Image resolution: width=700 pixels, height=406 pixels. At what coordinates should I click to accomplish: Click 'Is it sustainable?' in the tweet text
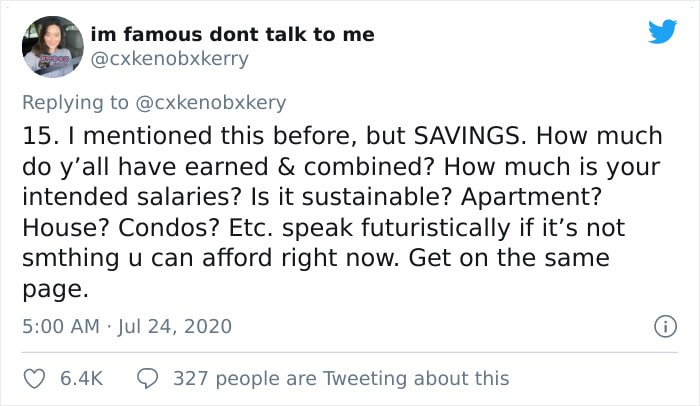tap(353, 197)
